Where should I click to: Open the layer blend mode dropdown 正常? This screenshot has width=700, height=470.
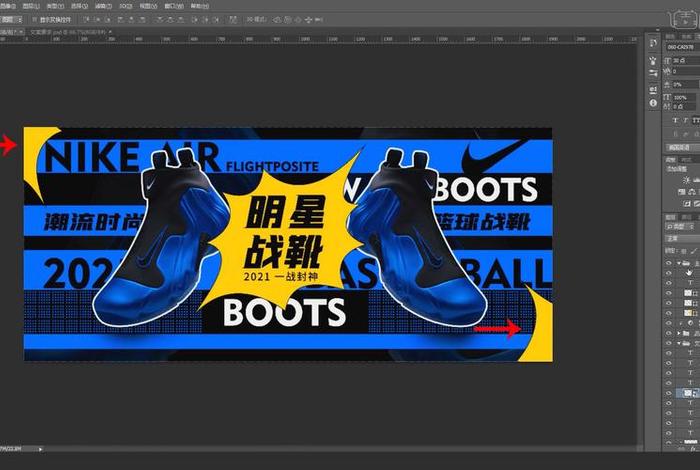pyautogui.click(x=683, y=239)
